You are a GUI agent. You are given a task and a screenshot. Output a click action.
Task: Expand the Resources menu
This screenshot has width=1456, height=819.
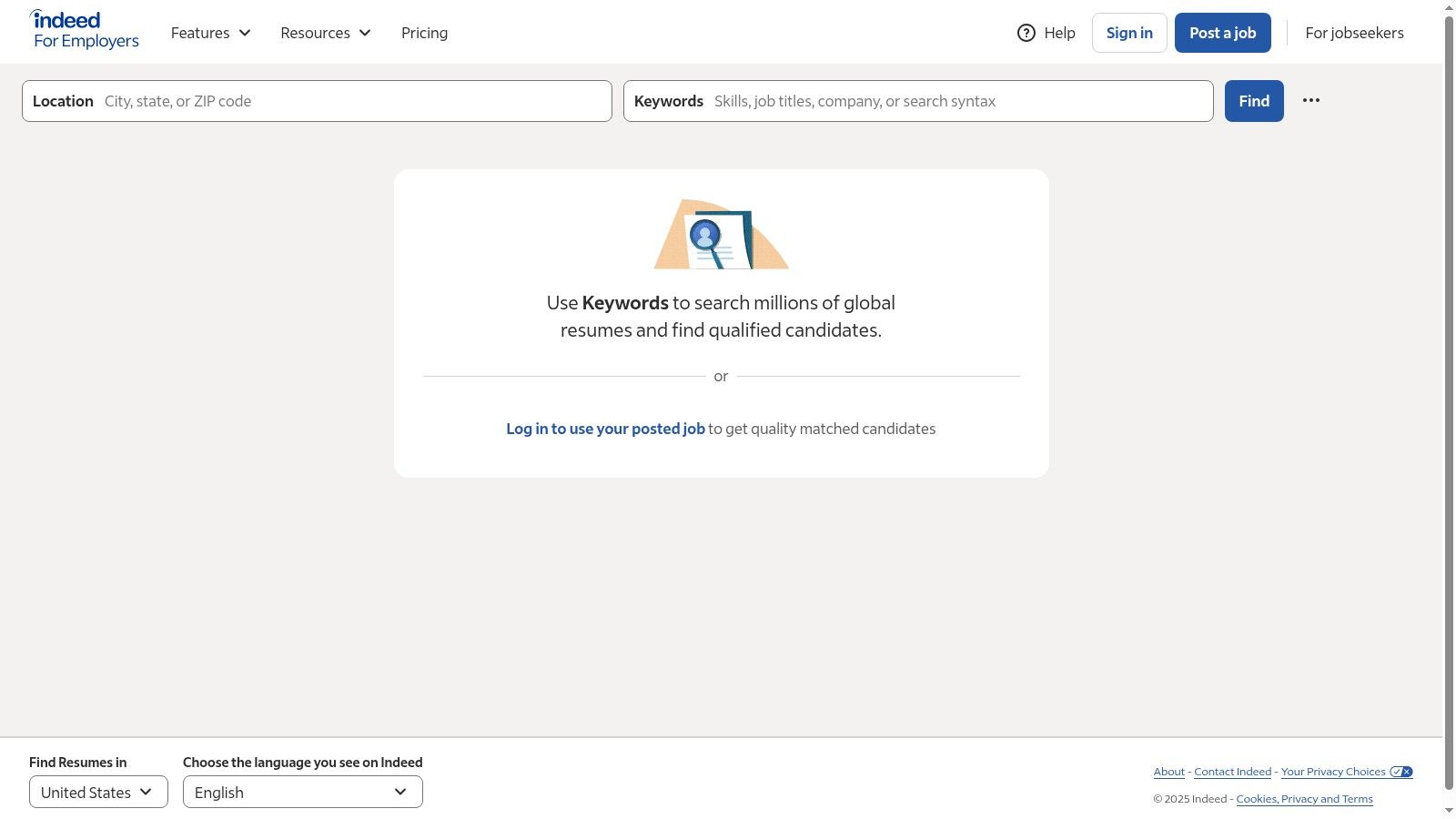(x=326, y=33)
